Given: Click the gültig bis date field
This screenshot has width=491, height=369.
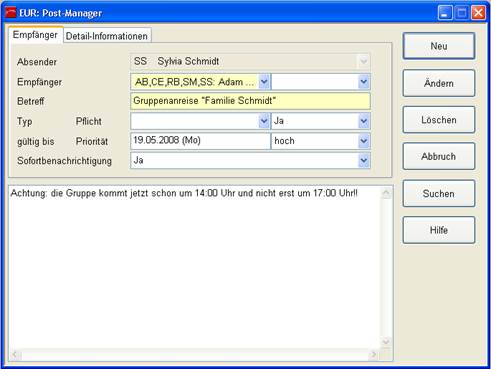Looking at the screenshot, I should point(200,141).
